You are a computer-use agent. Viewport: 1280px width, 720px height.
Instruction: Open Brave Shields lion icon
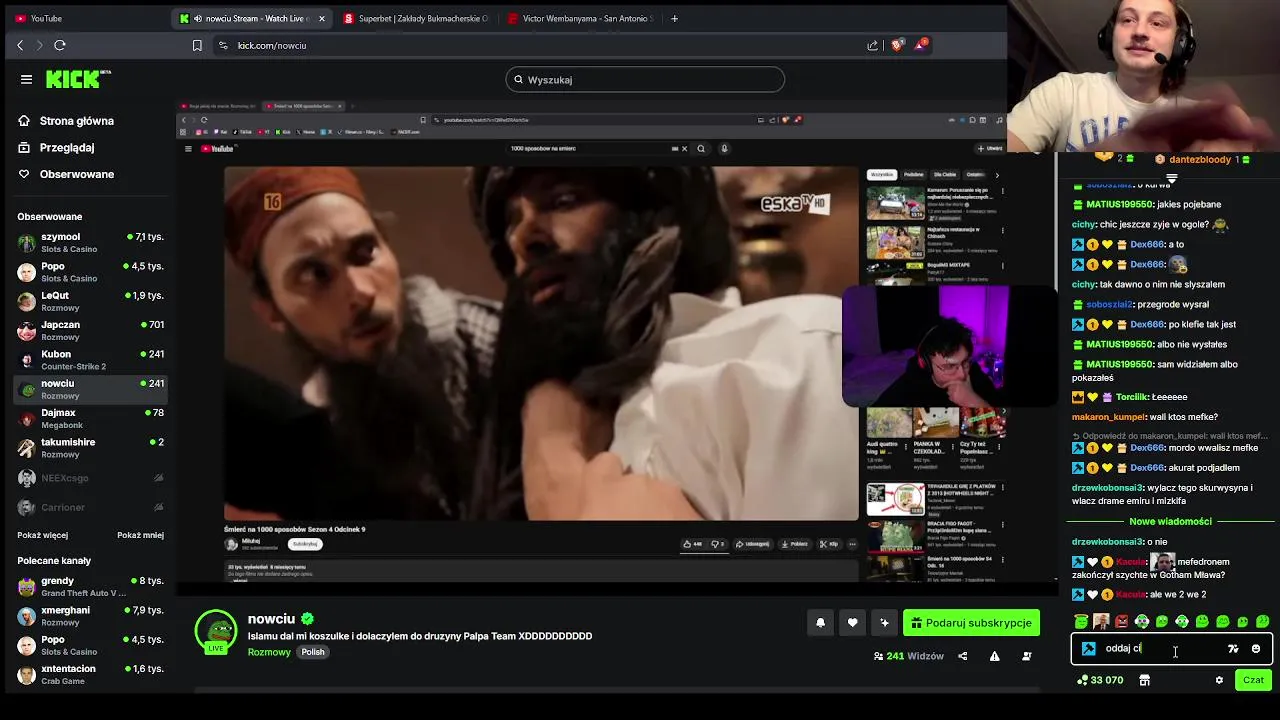click(897, 45)
